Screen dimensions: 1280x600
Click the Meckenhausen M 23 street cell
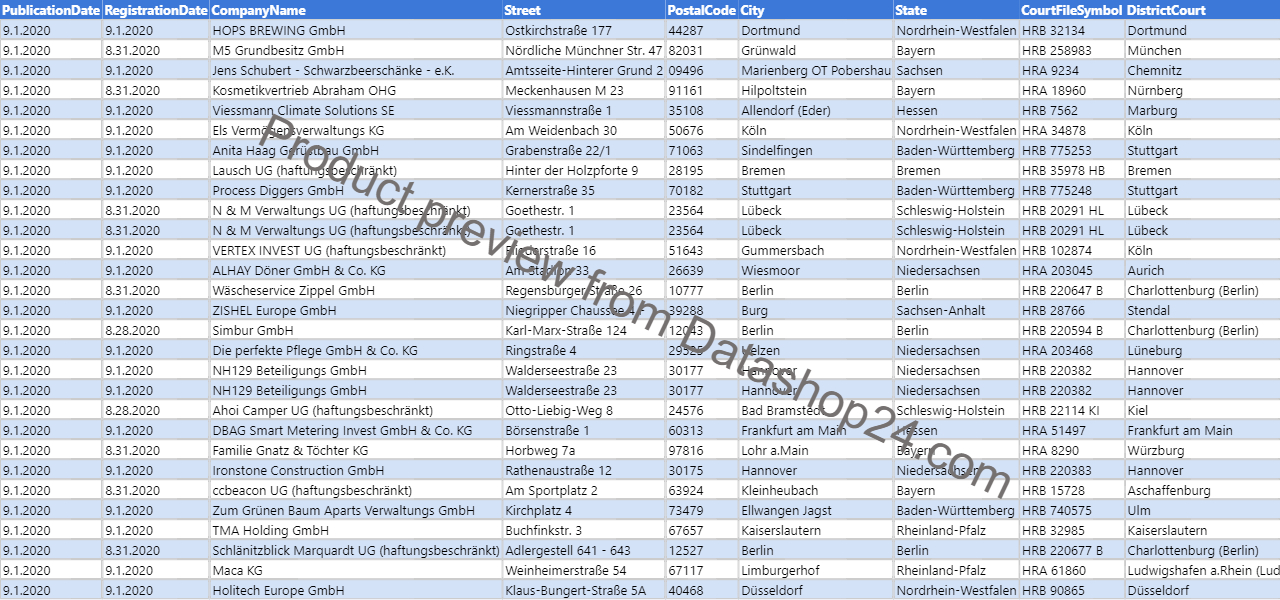coord(583,90)
